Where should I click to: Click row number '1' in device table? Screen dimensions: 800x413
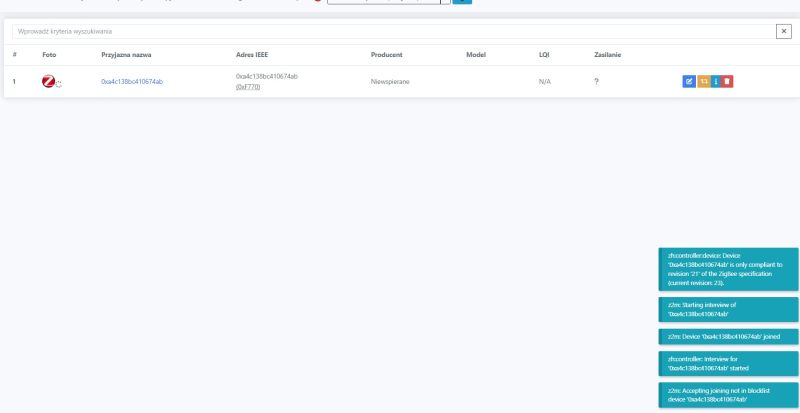14,82
